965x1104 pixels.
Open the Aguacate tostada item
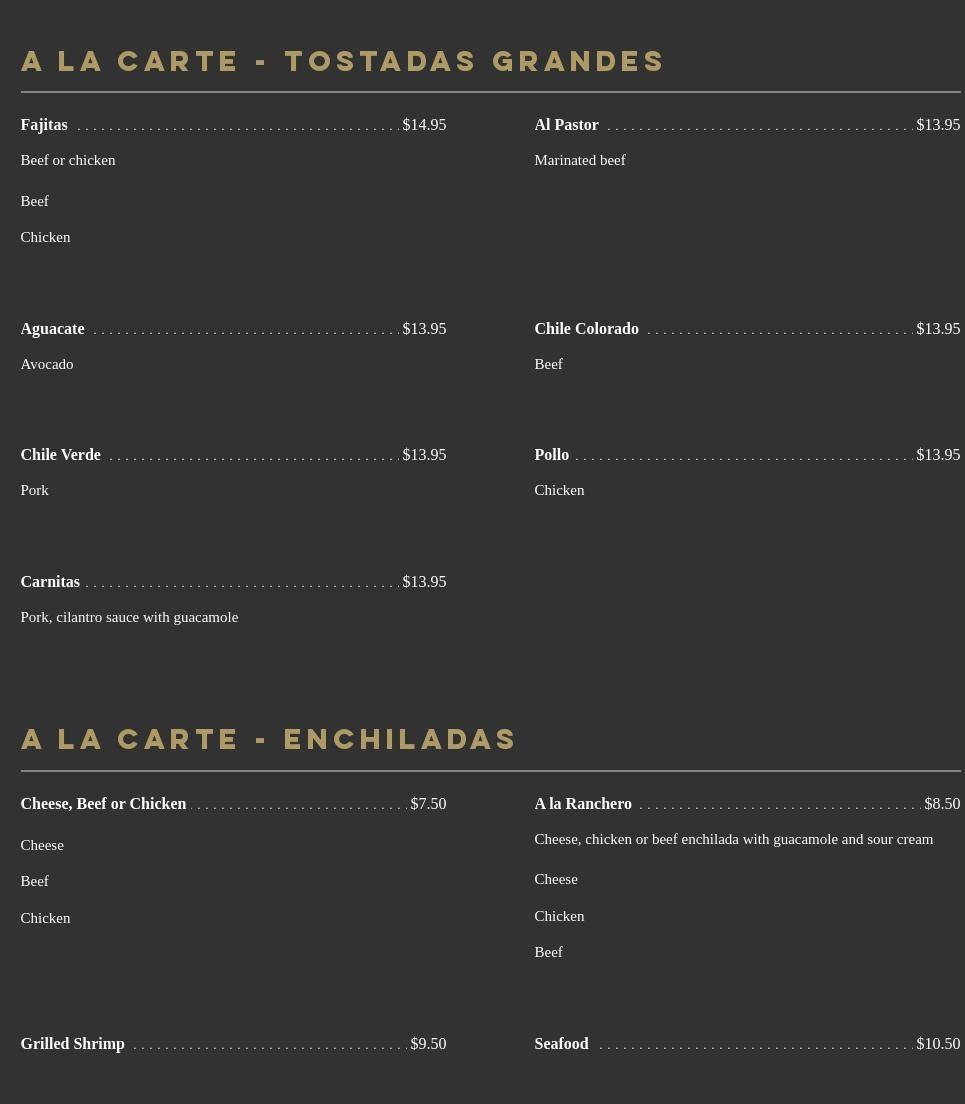tap(52, 329)
